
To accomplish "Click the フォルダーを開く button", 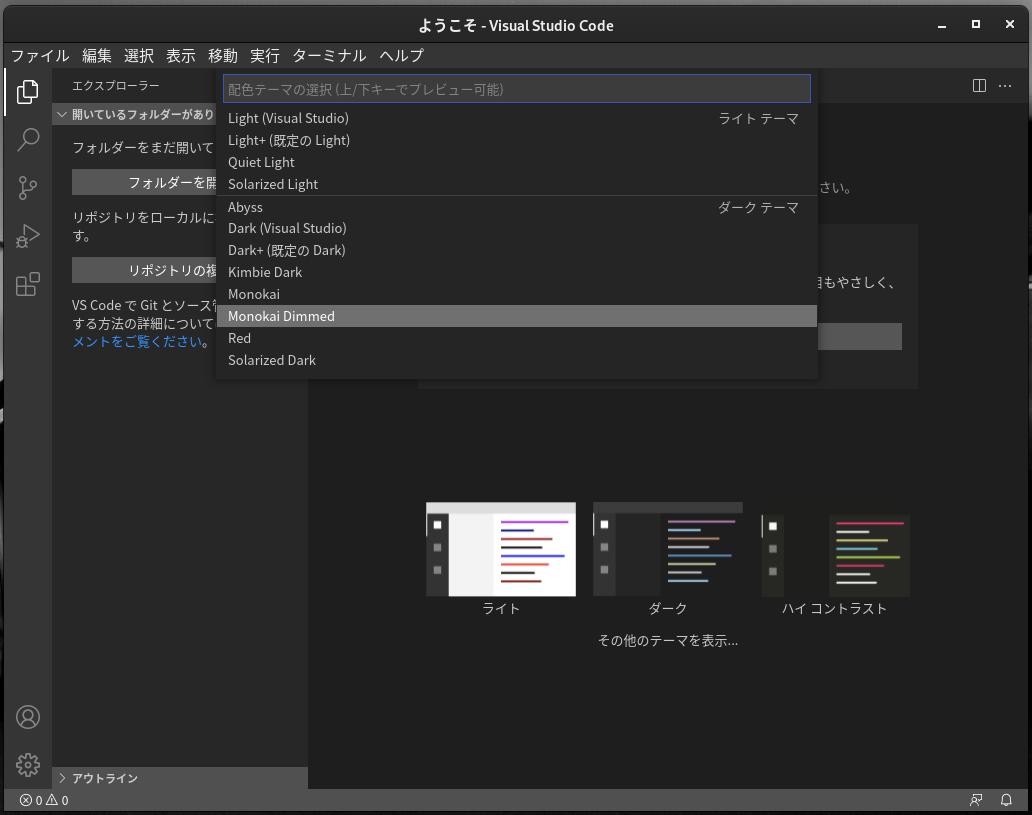I will pyautogui.click(x=144, y=182).
